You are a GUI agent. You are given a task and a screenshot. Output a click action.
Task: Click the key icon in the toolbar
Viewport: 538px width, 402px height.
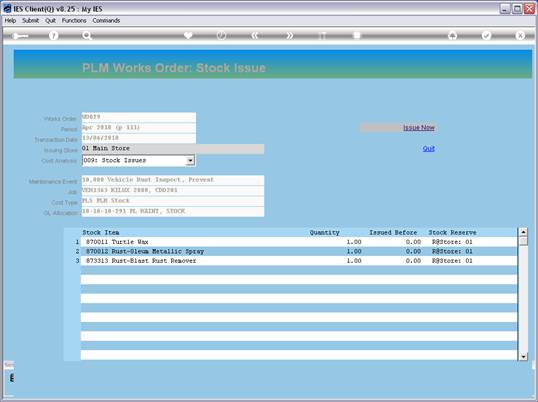pyautogui.click(x=20, y=36)
